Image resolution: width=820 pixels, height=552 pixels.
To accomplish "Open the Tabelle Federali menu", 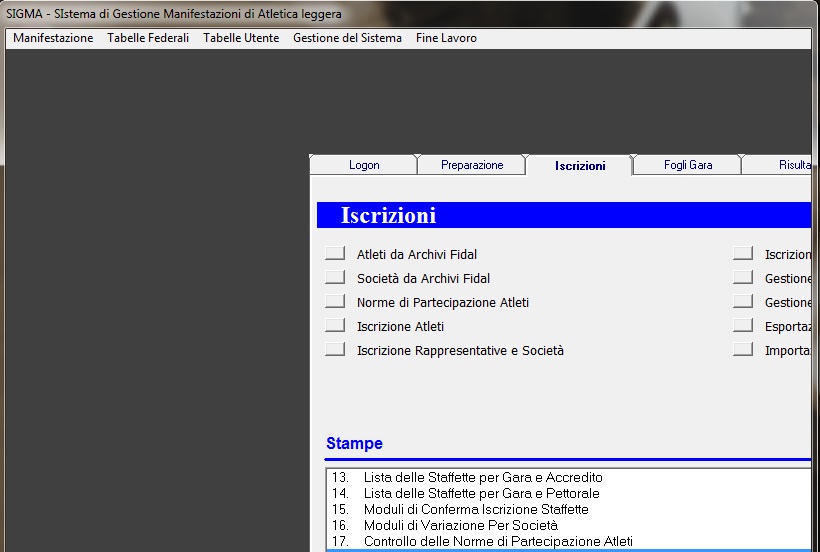I will click(148, 38).
